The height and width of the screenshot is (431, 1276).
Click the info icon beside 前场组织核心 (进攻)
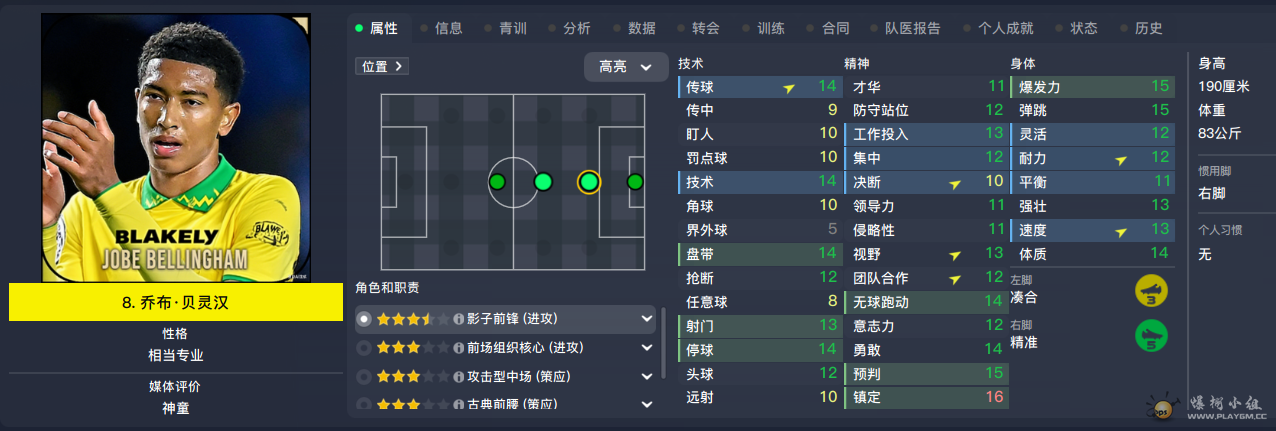459,348
